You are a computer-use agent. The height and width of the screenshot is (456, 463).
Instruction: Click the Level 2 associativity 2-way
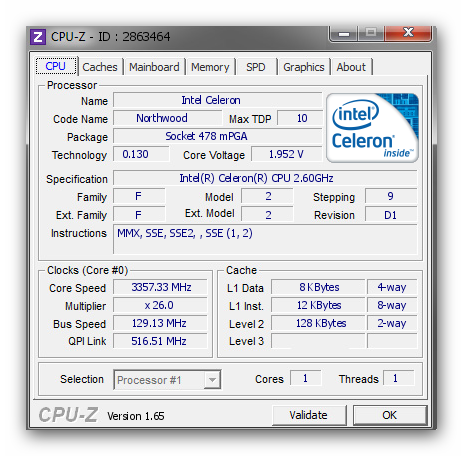[392, 323]
